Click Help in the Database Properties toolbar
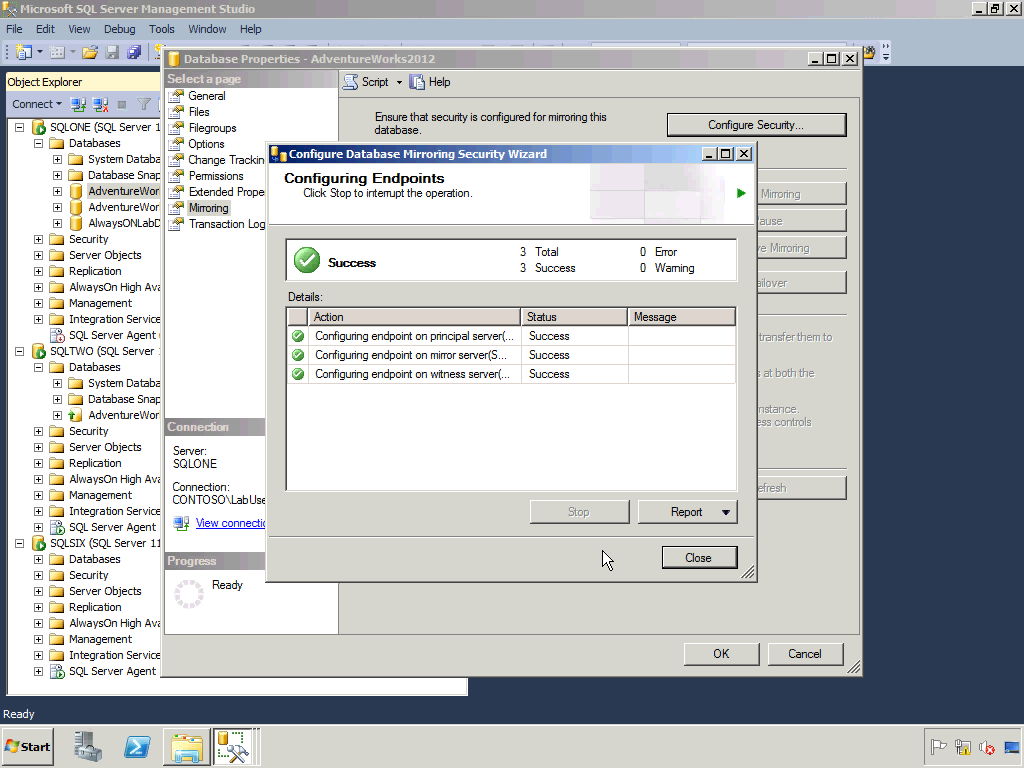Viewport: 1024px width, 768px height. click(x=430, y=82)
